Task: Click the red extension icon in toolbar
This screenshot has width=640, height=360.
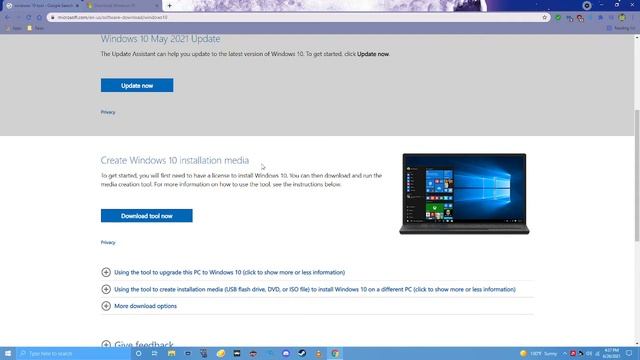Action: 580,18
